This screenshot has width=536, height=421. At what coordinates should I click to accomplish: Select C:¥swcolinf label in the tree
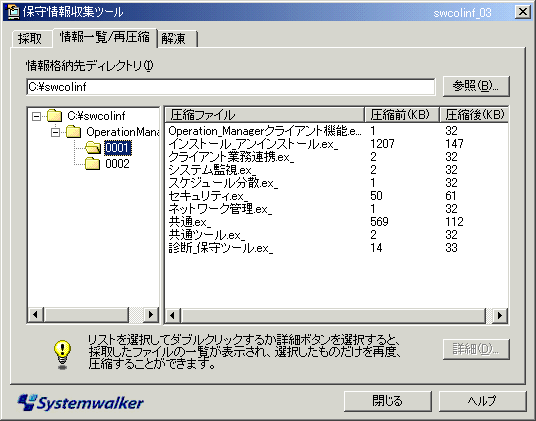(96, 116)
